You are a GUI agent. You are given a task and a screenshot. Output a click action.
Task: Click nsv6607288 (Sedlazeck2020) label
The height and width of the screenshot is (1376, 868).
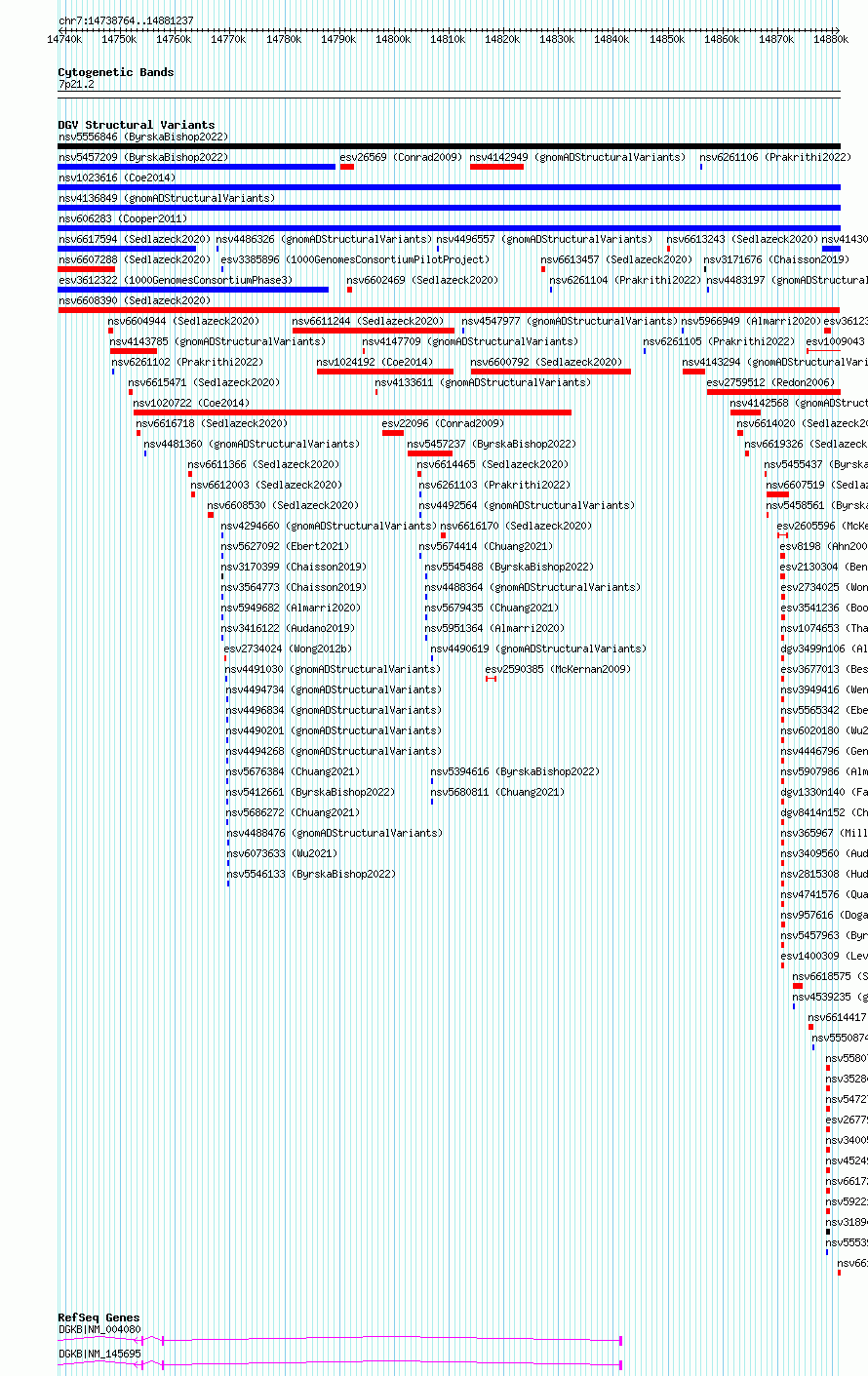[x=135, y=259]
